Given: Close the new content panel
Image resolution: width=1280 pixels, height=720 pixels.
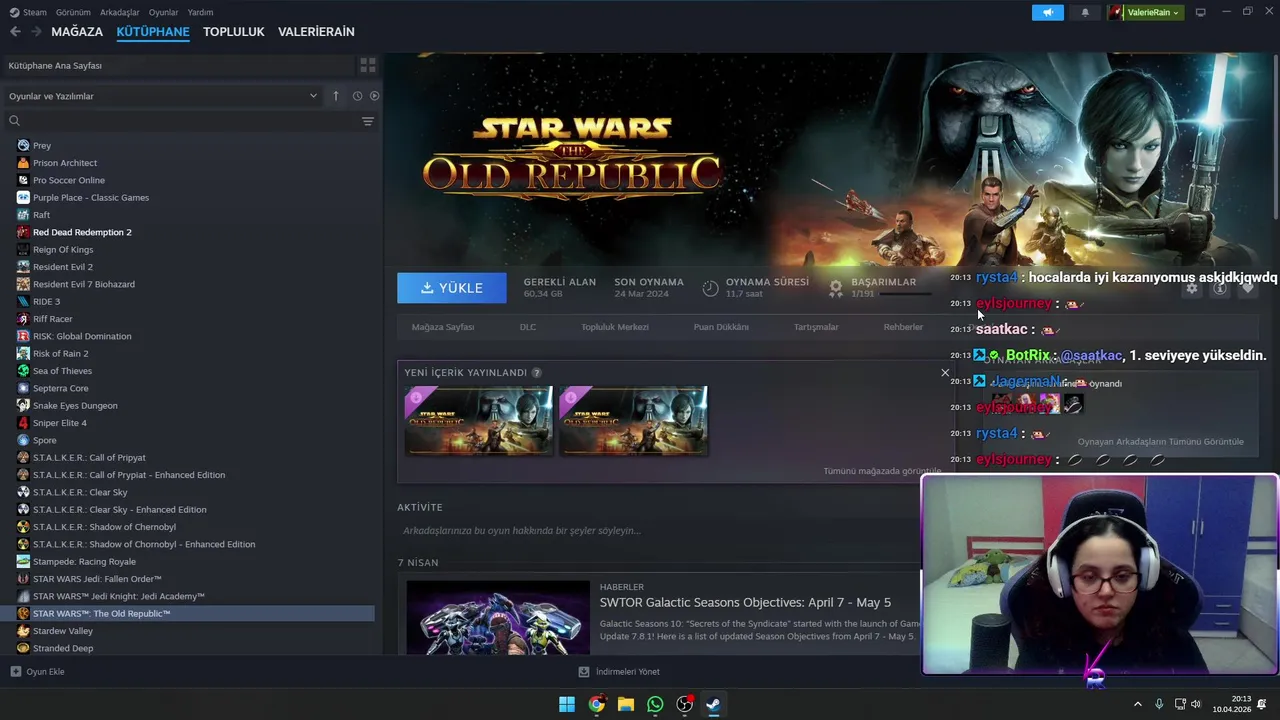Looking at the screenshot, I should point(945,373).
